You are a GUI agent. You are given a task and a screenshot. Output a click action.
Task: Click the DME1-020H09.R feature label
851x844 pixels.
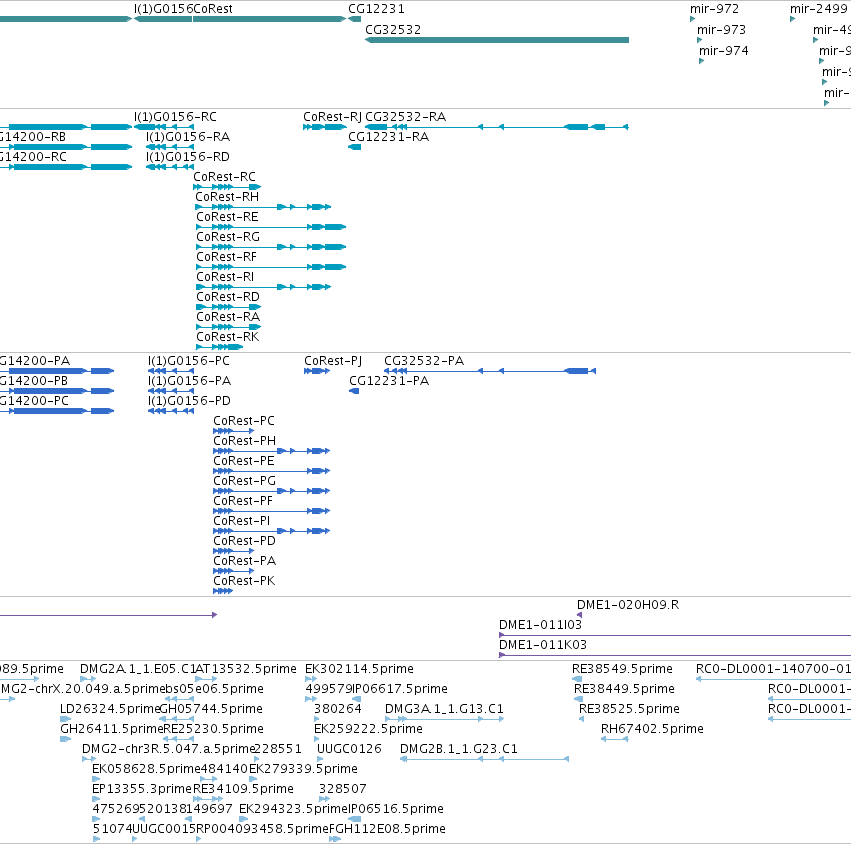coord(628,605)
